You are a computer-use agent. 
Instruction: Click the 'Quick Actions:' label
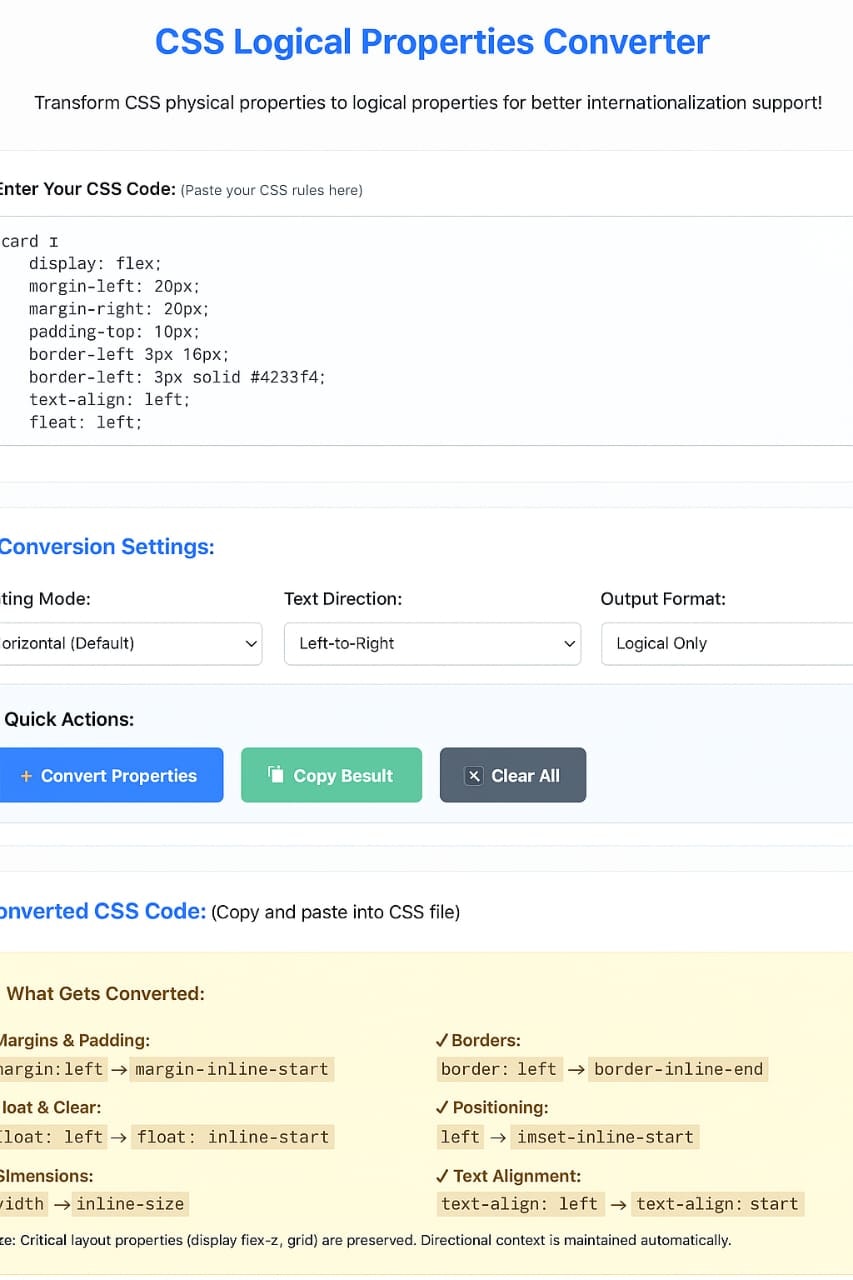(69, 719)
